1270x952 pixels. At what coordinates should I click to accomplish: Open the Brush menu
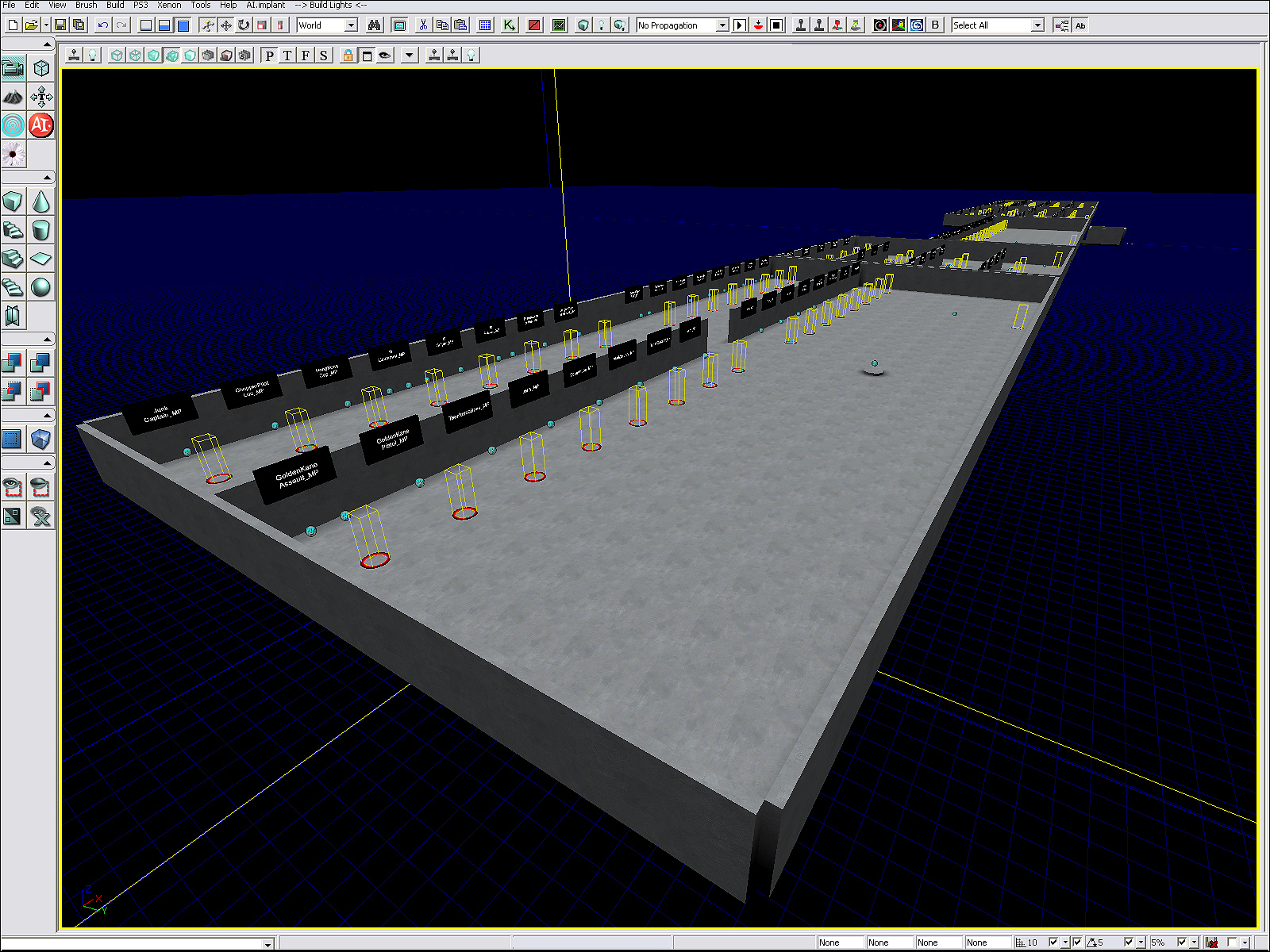click(86, 5)
